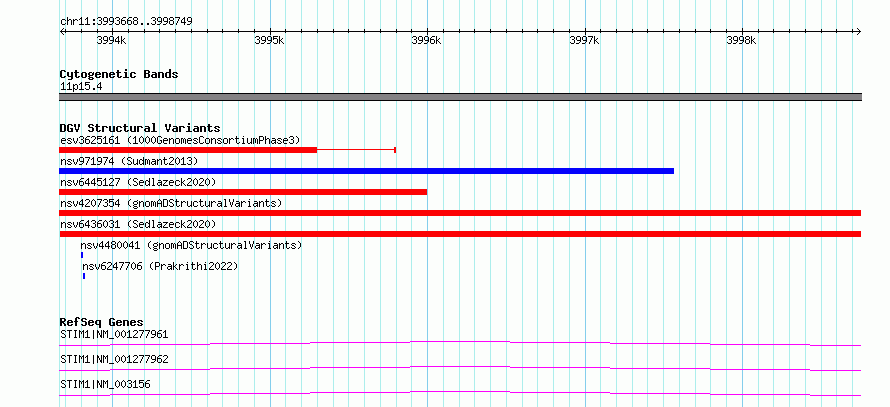This screenshot has width=890, height=407.
Task: Select the nsv4207354 gnomAD red variant bar
Action: 460,213
